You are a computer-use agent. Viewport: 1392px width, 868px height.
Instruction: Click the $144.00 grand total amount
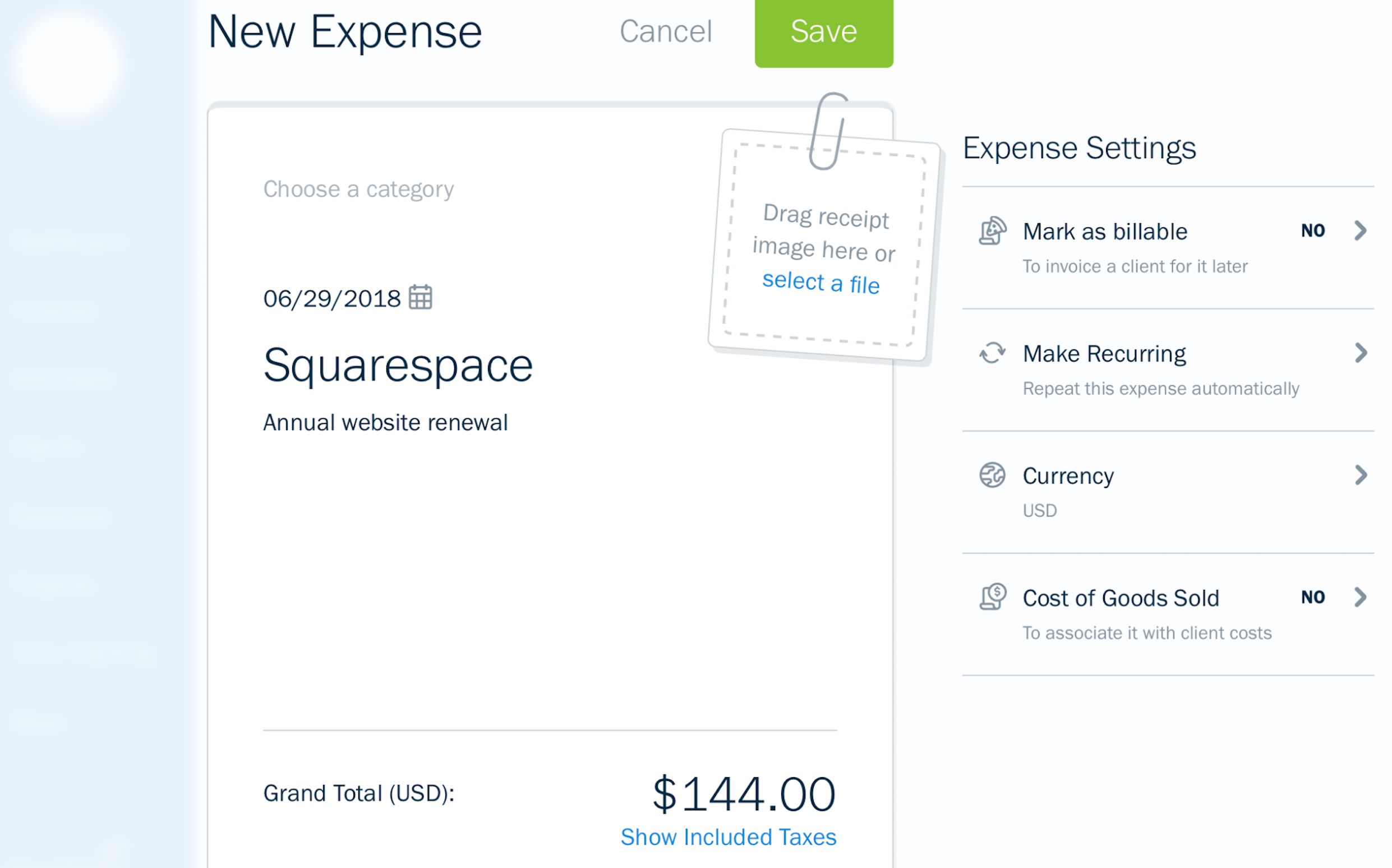pos(744,795)
